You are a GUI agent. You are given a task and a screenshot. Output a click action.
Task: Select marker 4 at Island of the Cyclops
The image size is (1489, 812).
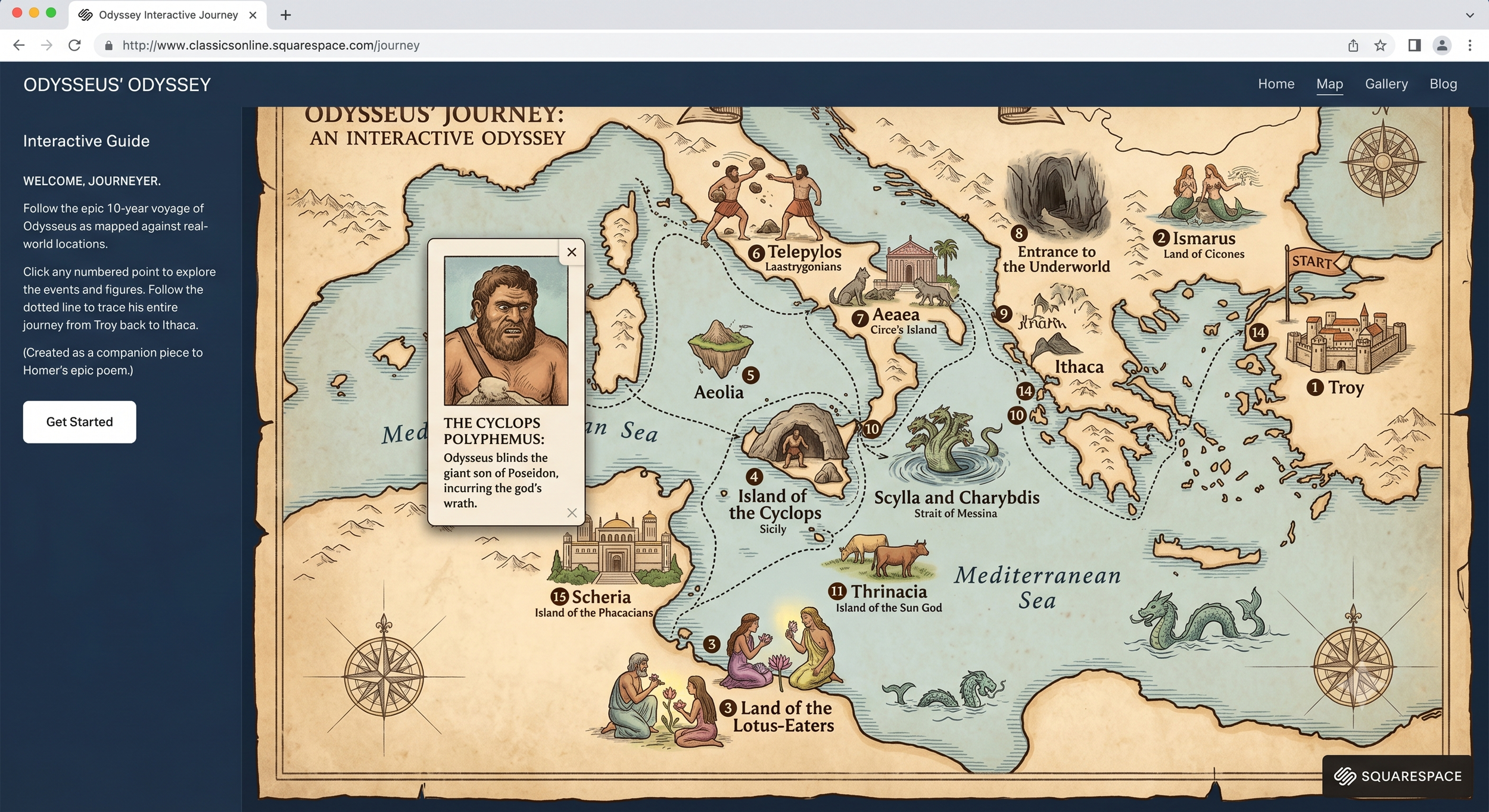754,476
